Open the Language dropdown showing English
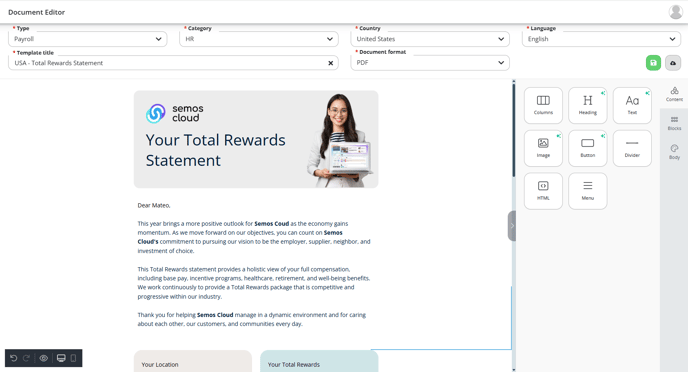The height and width of the screenshot is (372, 688). click(x=601, y=39)
